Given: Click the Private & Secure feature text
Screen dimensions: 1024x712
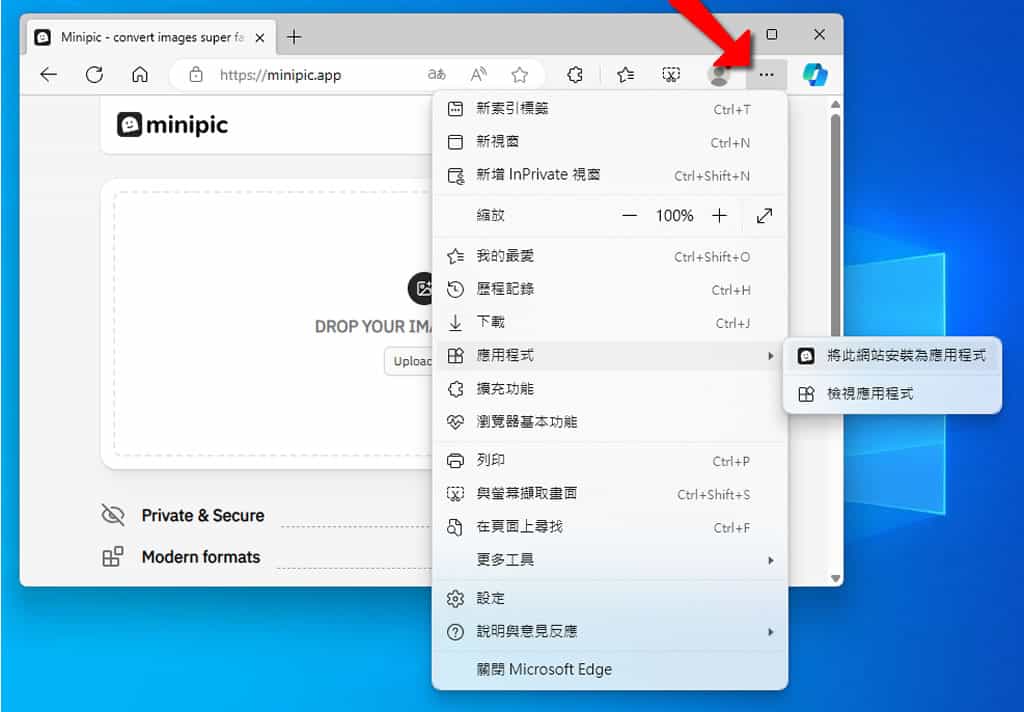Looking at the screenshot, I should click(x=202, y=515).
